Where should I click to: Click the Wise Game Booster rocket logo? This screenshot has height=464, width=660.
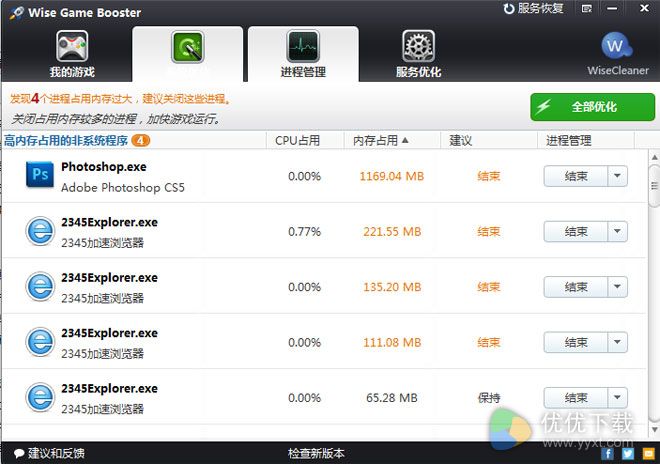click(x=17, y=13)
